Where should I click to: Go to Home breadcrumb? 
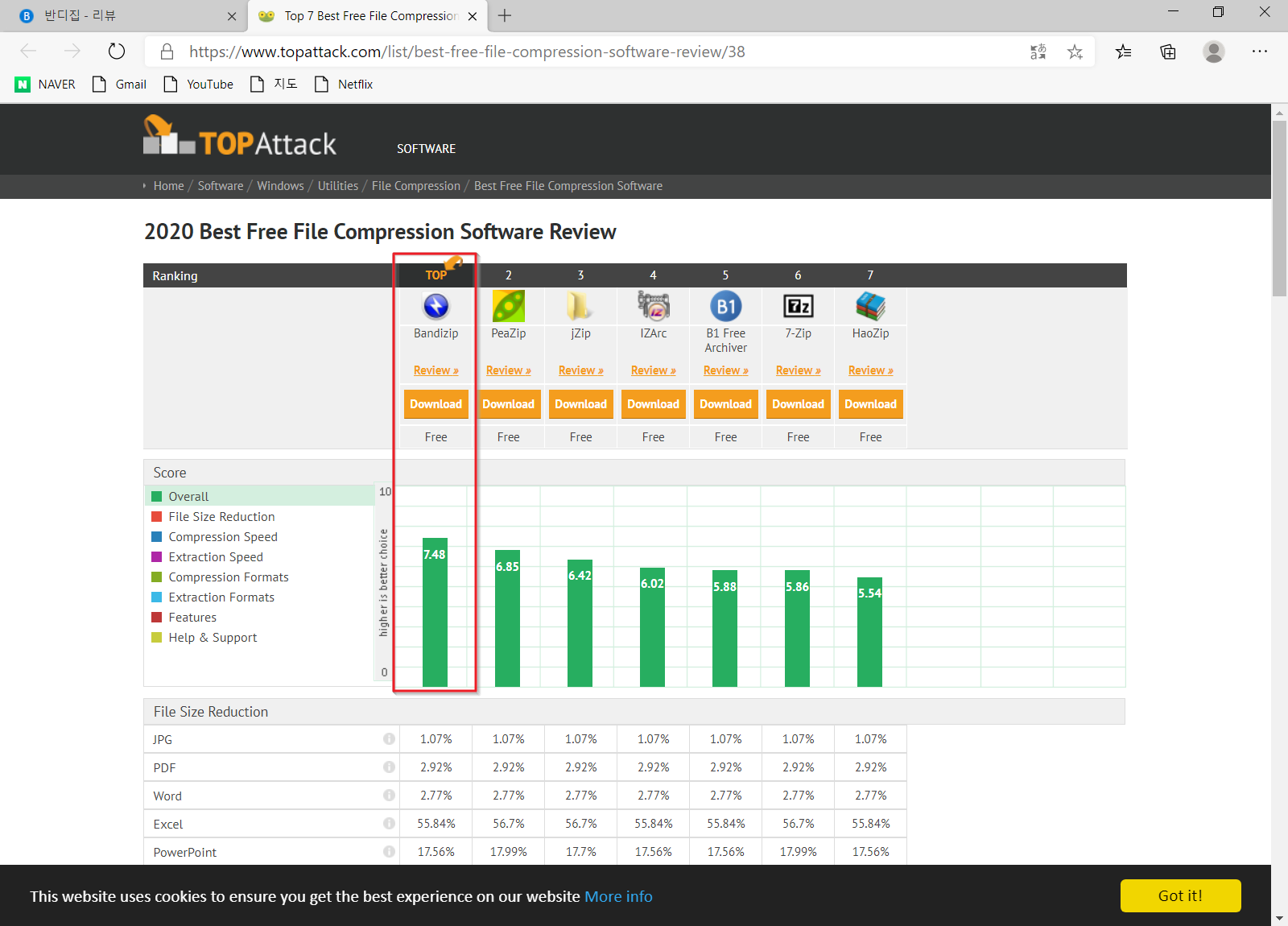click(x=169, y=186)
